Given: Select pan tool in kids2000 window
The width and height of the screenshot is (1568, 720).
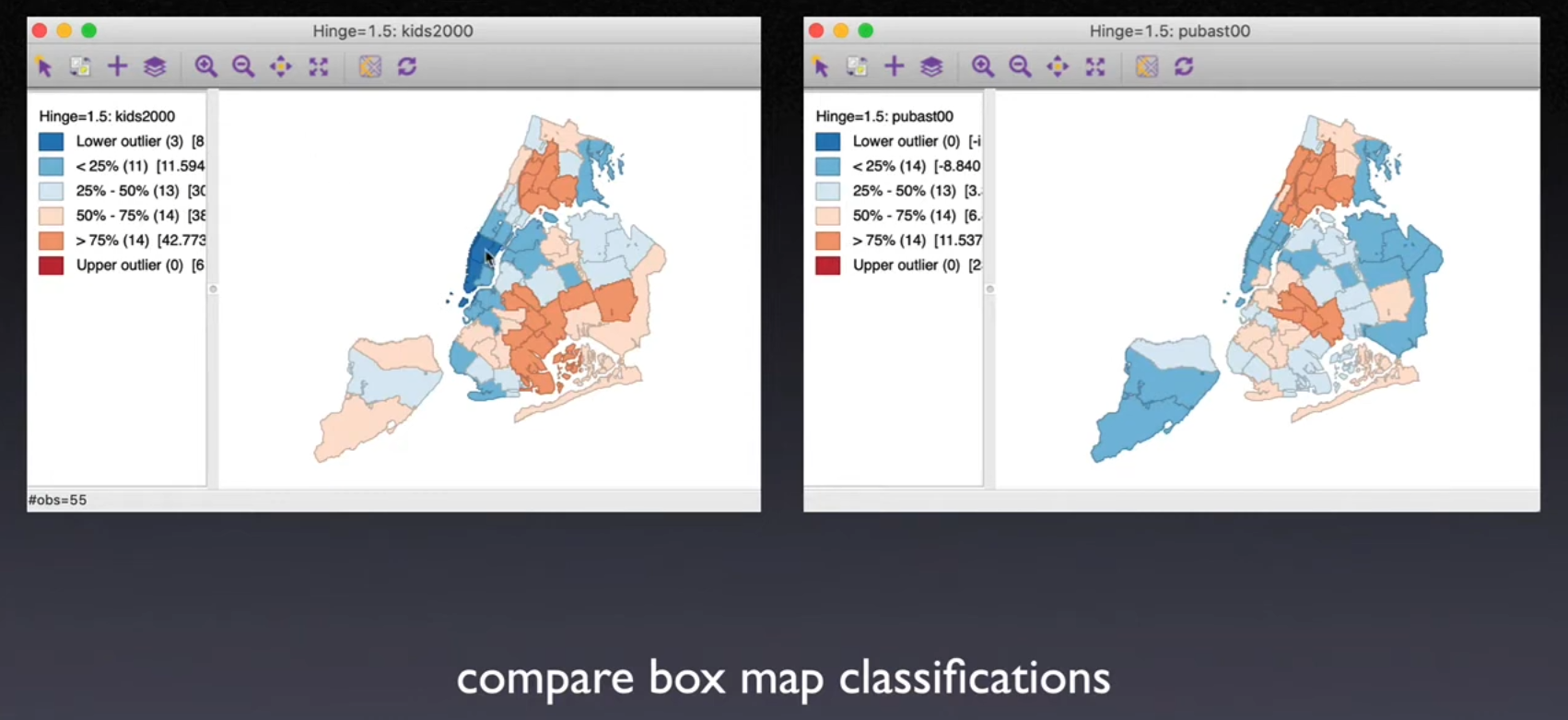Looking at the screenshot, I should (x=281, y=66).
